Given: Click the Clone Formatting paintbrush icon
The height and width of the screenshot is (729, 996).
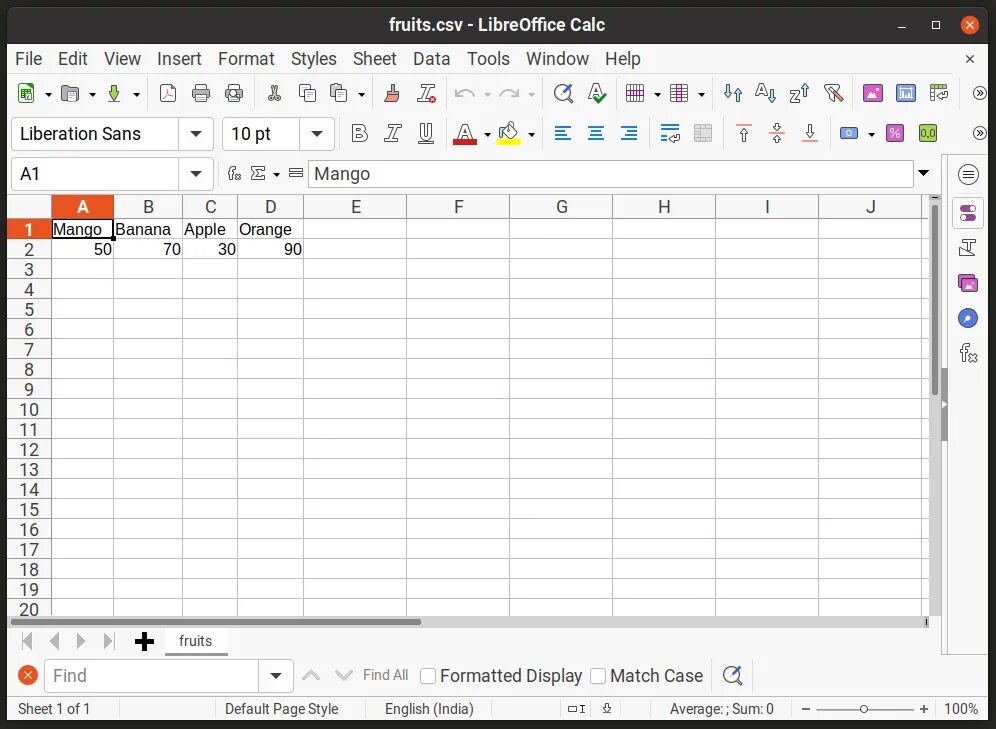Looking at the screenshot, I should coord(393,93).
